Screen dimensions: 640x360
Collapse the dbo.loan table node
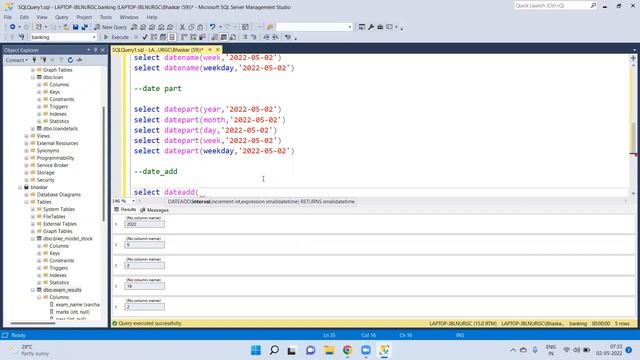pos(33,77)
